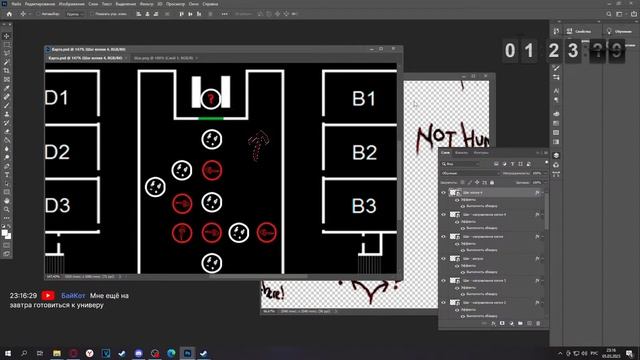Collapse effects list of the selected layer

pyautogui.click(x=542, y=192)
